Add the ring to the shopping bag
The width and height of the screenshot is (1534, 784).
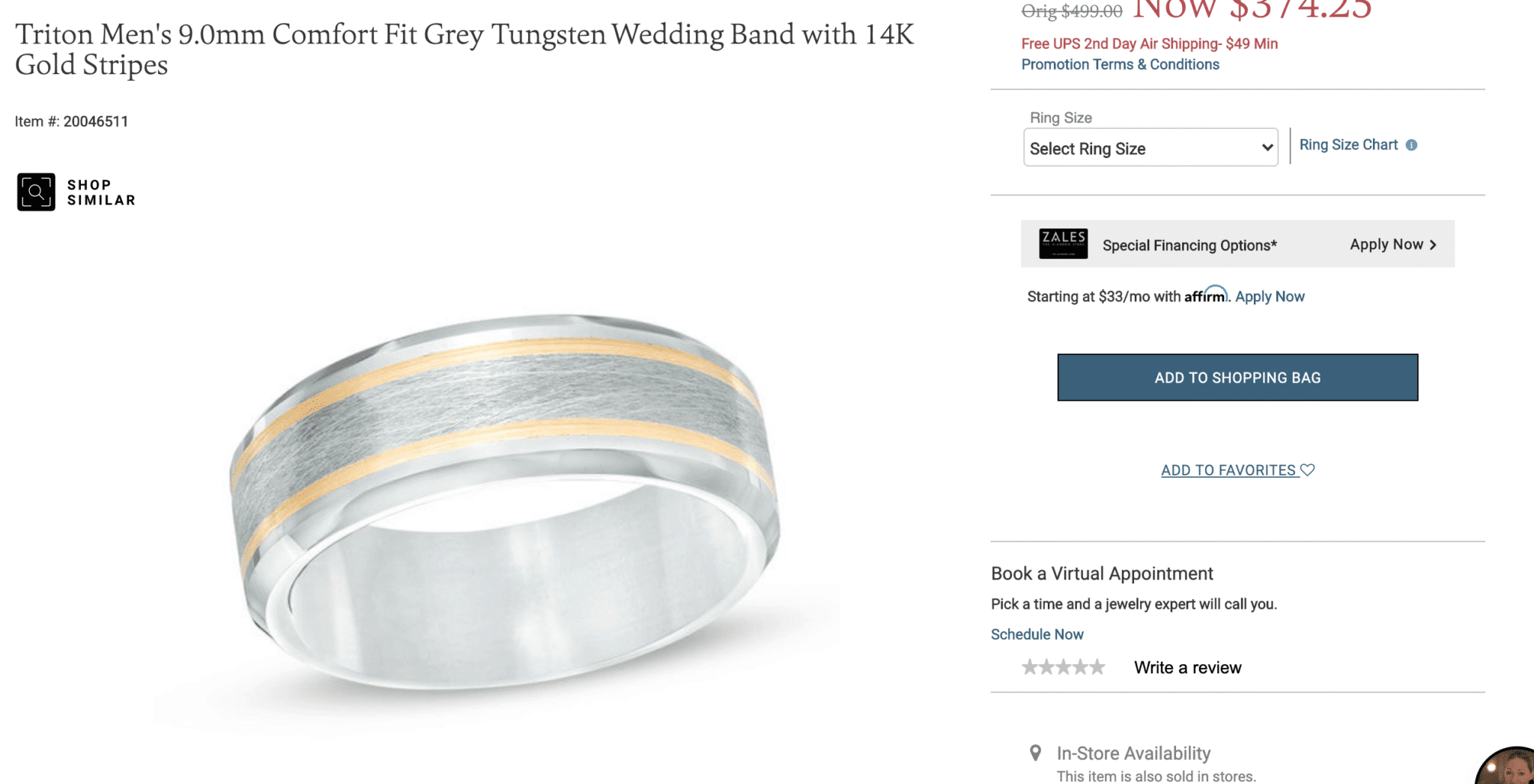[x=1237, y=377]
